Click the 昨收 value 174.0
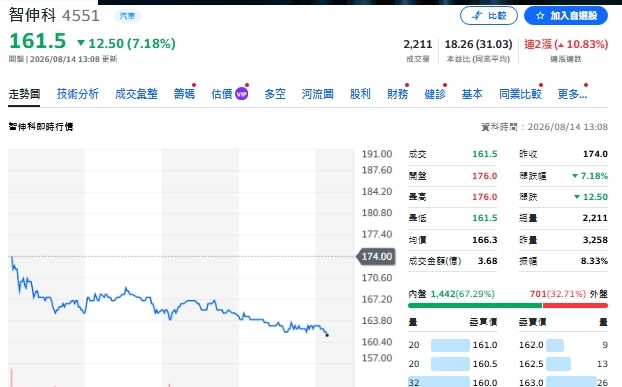The width and height of the screenshot is (622, 387). [x=595, y=154]
